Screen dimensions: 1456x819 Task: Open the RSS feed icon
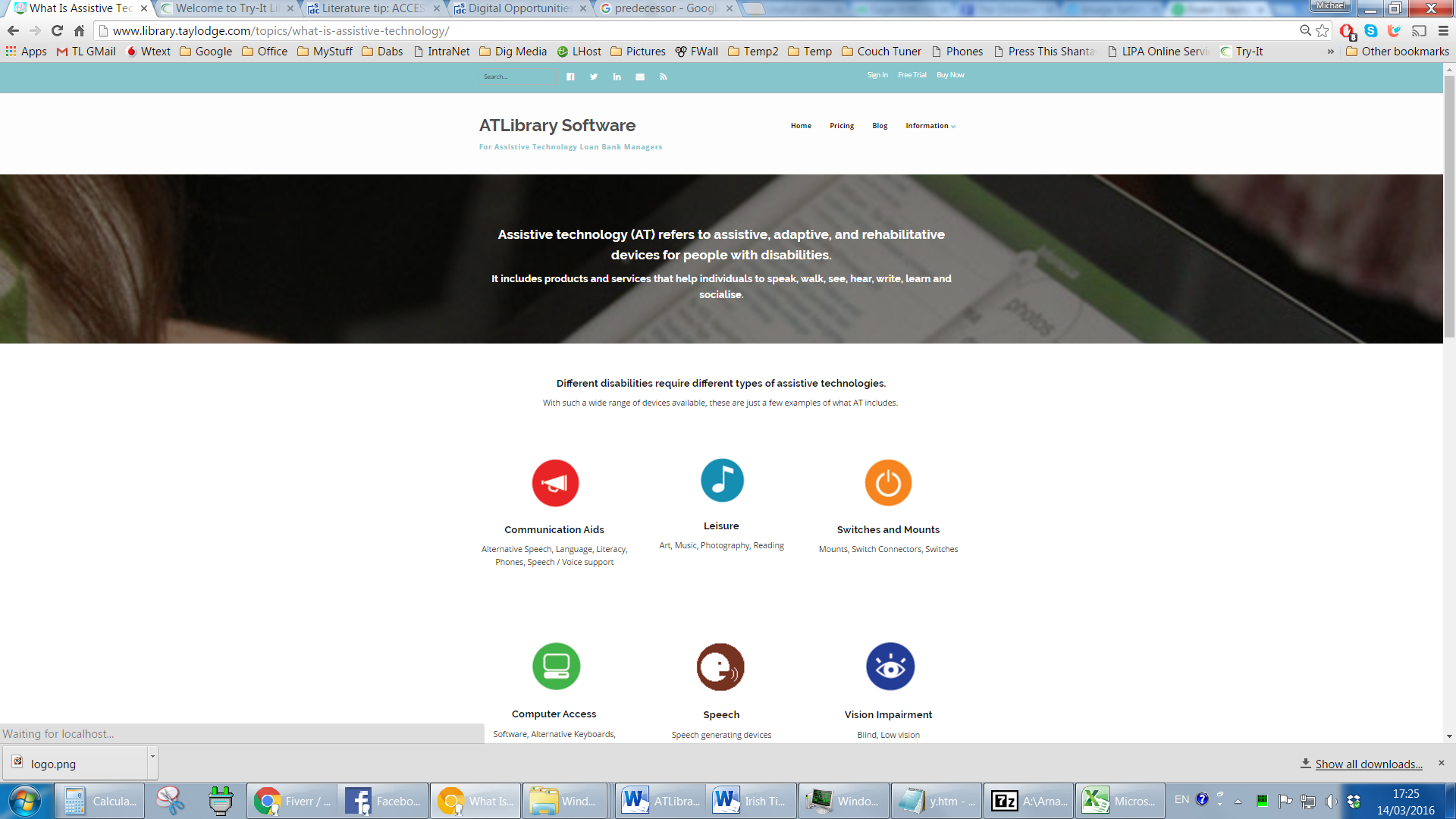[663, 77]
